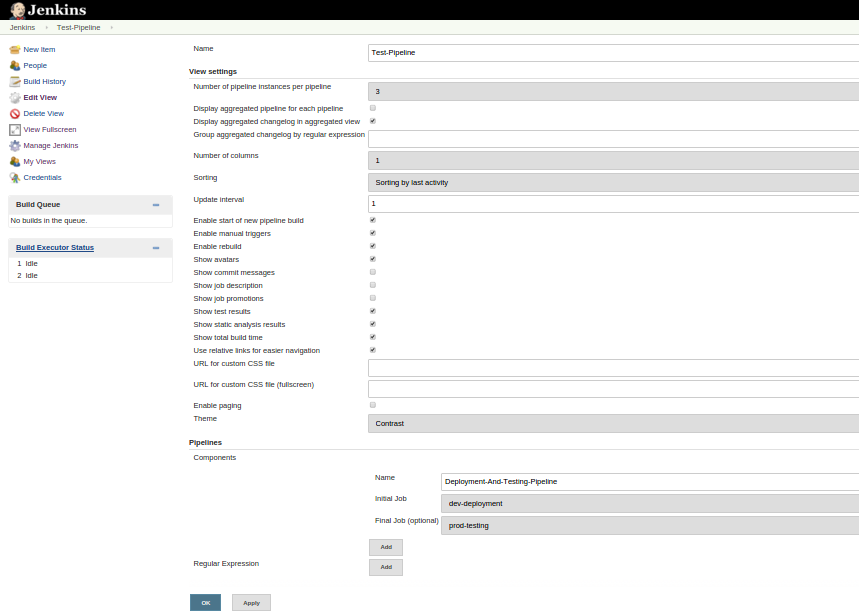This screenshot has width=859, height=615.
Task: Click custom CSS file (fullscreen) URL field
Action: point(614,389)
